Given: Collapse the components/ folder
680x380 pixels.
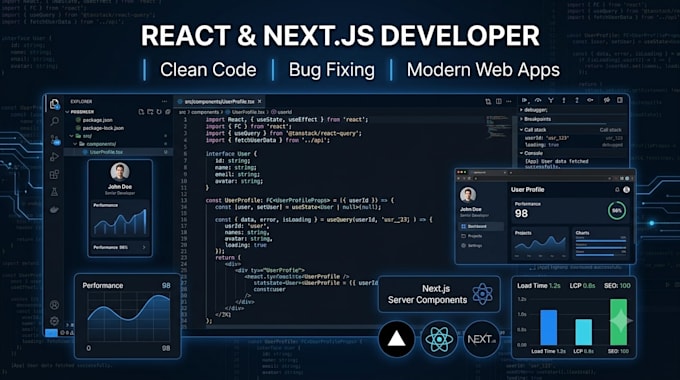Looking at the screenshot, I should (x=75, y=144).
